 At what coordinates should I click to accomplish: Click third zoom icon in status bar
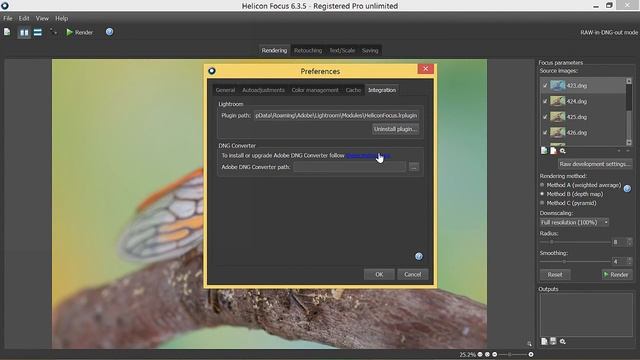[x=495, y=354]
